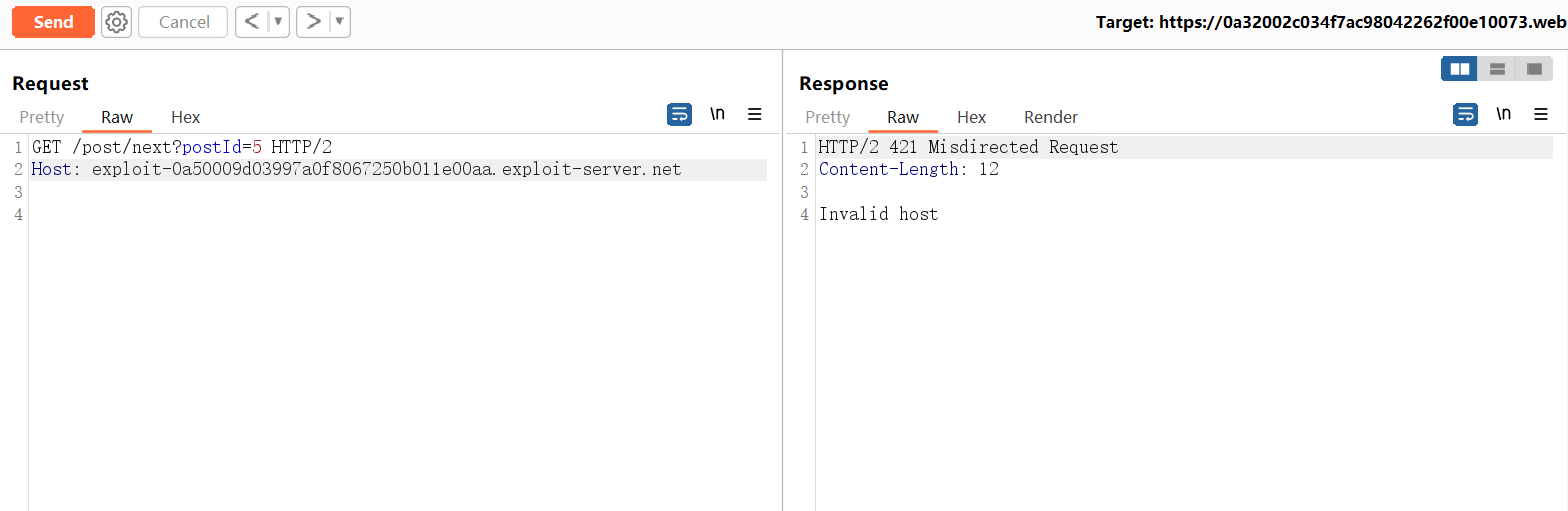Open Response panel hamburger menu

point(1541,114)
